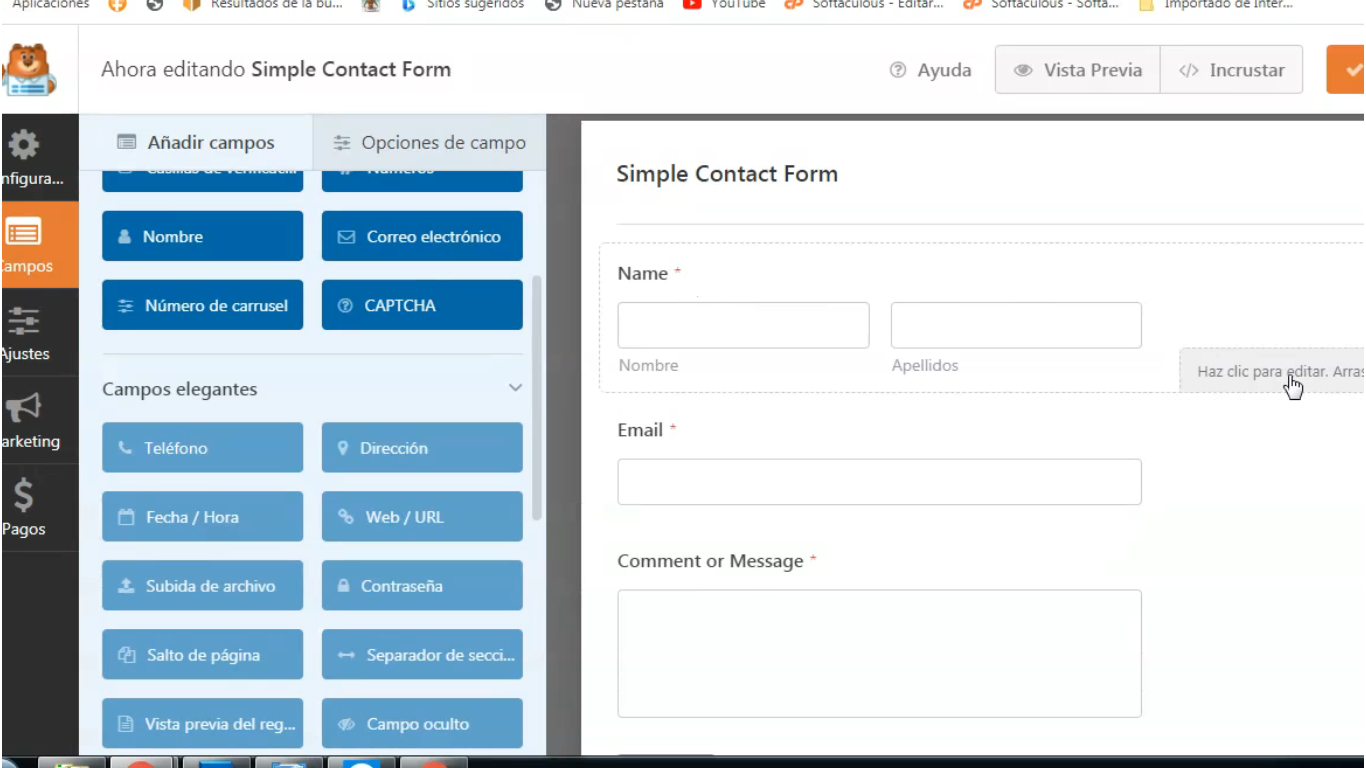
Task: Insert a Campo oculto field
Action: point(421,723)
